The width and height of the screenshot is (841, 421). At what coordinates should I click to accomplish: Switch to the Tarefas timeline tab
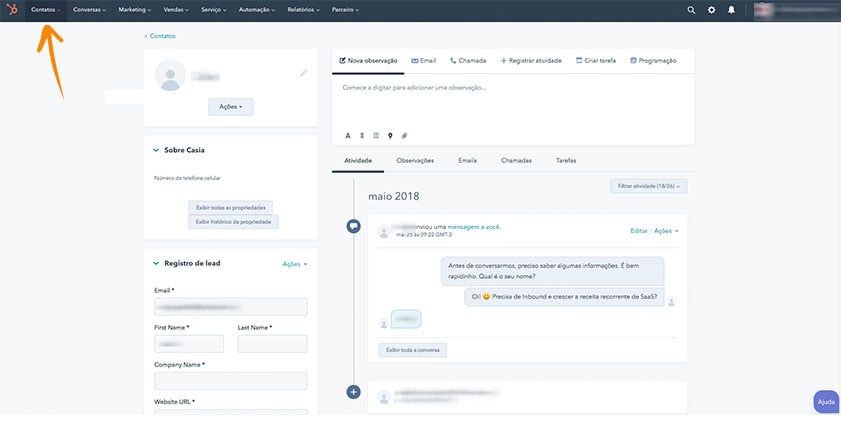pyautogui.click(x=566, y=160)
